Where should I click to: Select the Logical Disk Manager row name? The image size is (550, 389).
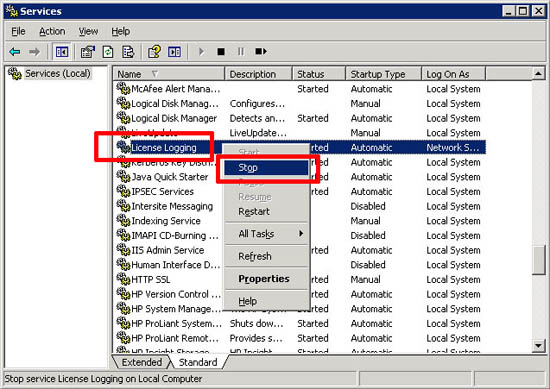click(x=174, y=118)
